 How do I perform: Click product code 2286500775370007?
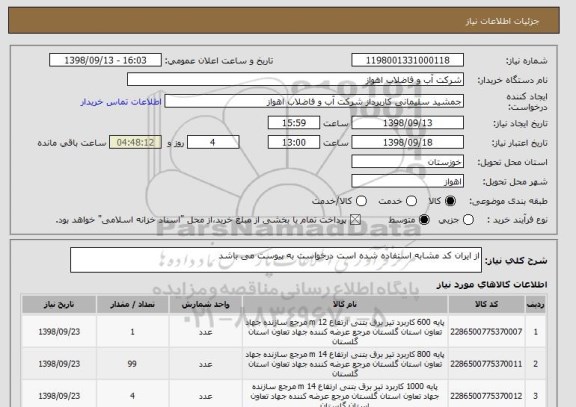pyautogui.click(x=486, y=332)
